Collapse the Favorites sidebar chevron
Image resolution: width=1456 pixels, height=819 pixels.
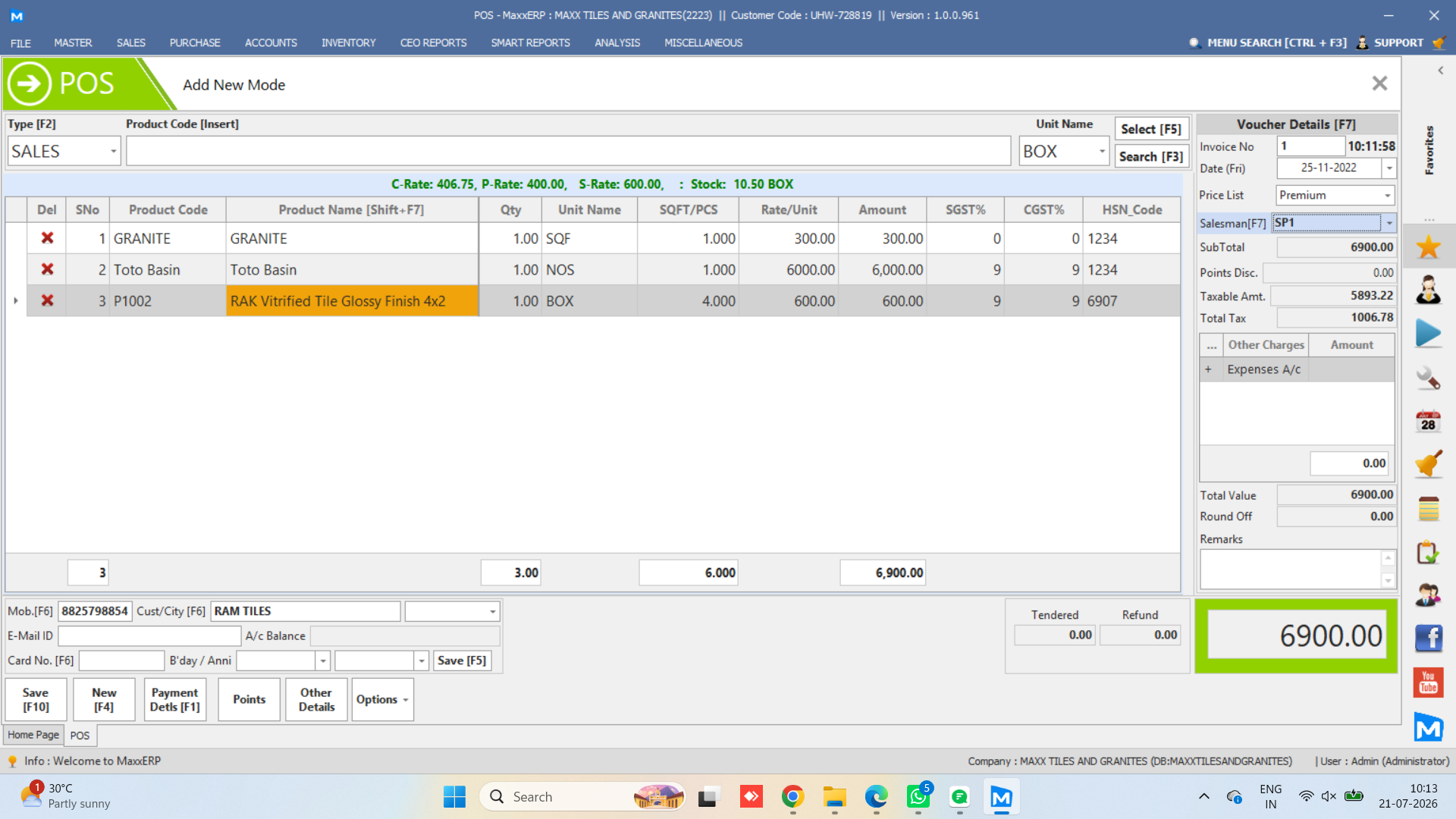(x=1440, y=71)
